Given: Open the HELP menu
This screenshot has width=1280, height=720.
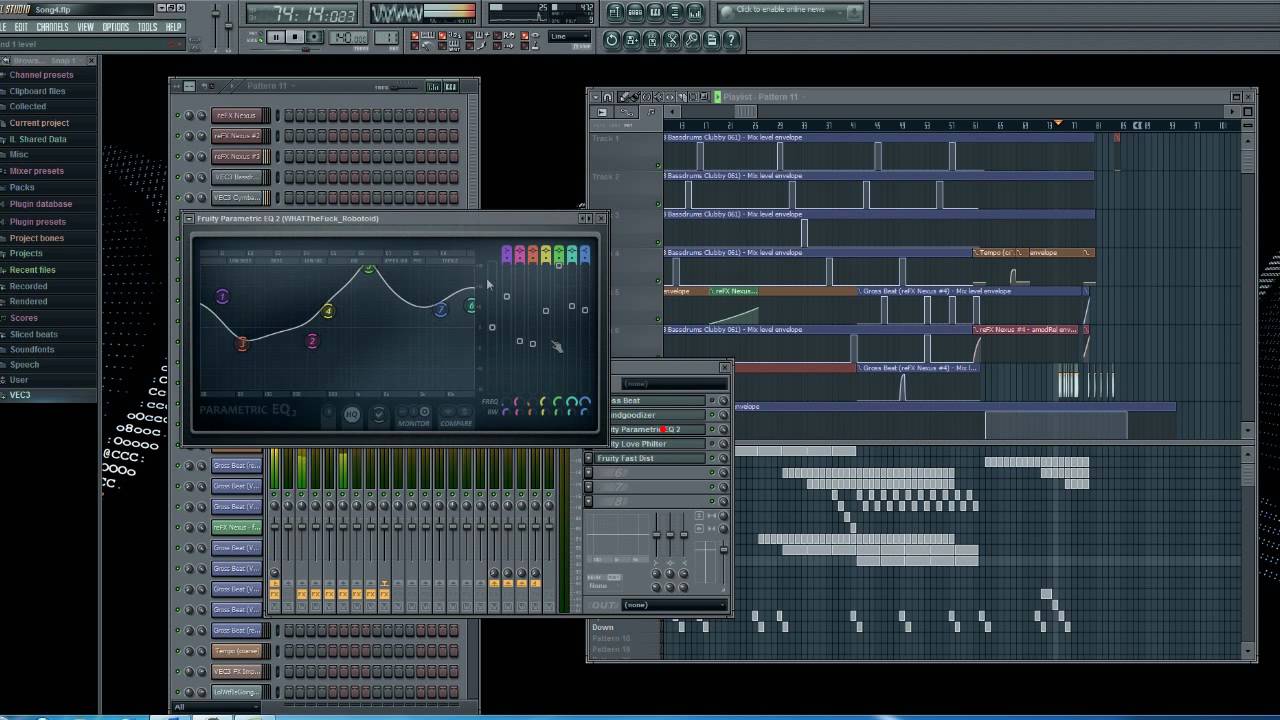Looking at the screenshot, I should 174,27.
